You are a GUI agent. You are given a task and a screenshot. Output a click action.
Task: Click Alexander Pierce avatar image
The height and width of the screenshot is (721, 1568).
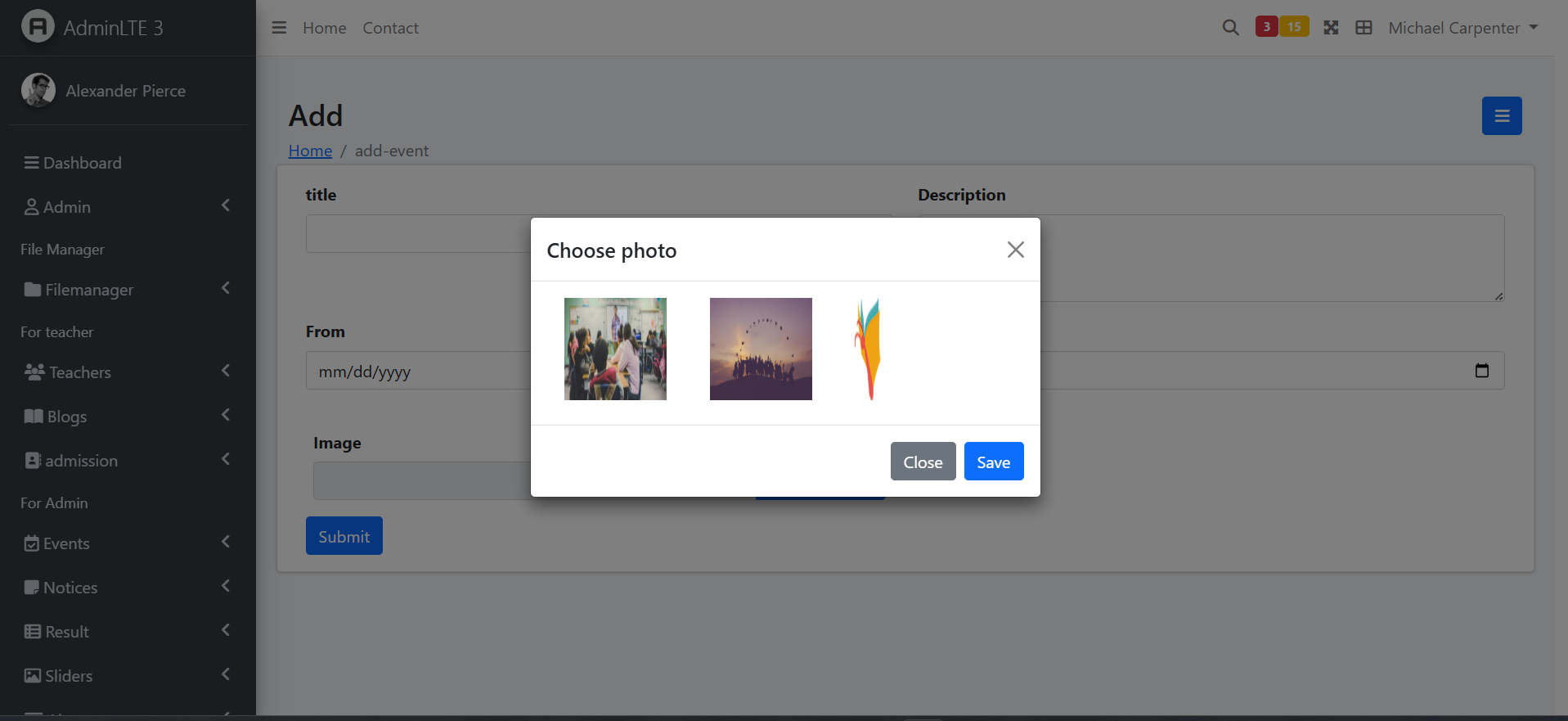pyautogui.click(x=38, y=90)
